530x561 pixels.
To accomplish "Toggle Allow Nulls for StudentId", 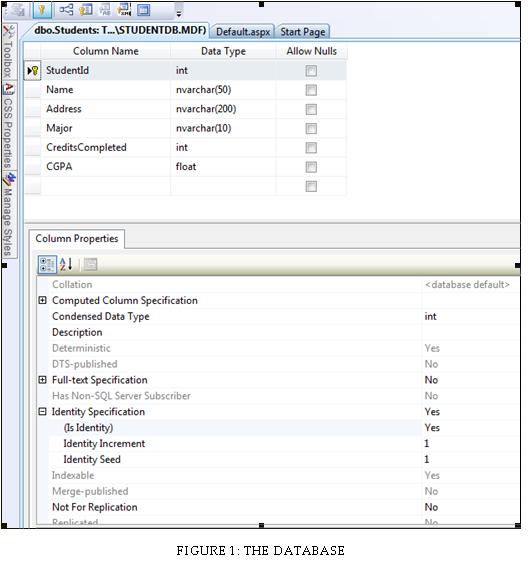I will click(311, 71).
